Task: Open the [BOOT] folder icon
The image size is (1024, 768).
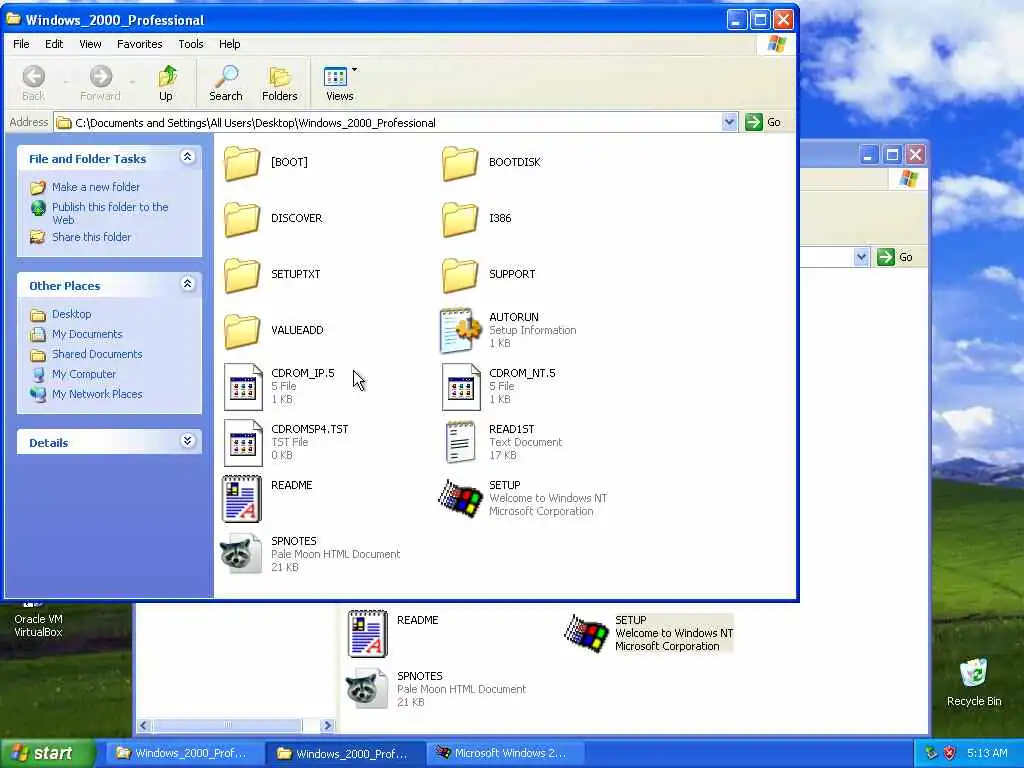Action: point(242,163)
